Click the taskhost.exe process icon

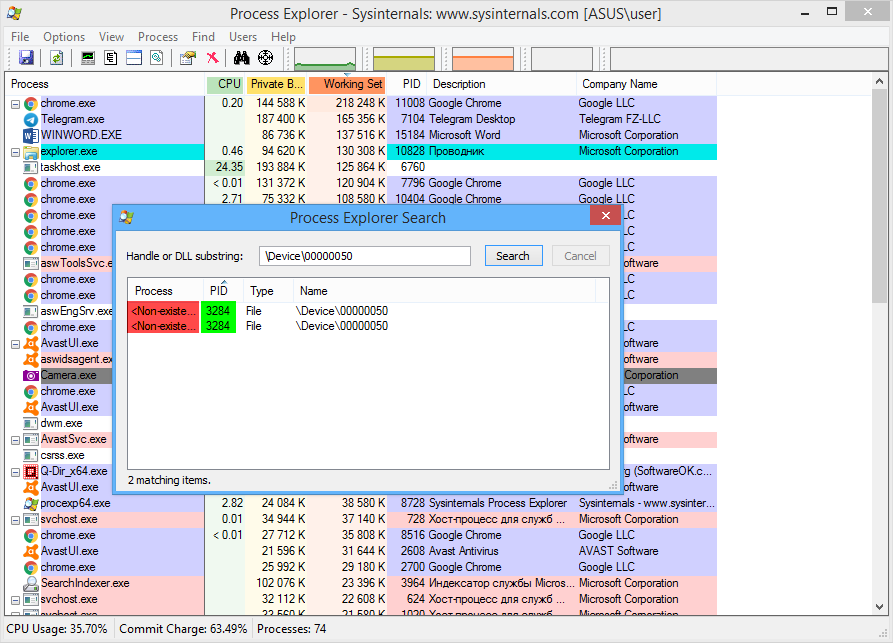(31, 167)
